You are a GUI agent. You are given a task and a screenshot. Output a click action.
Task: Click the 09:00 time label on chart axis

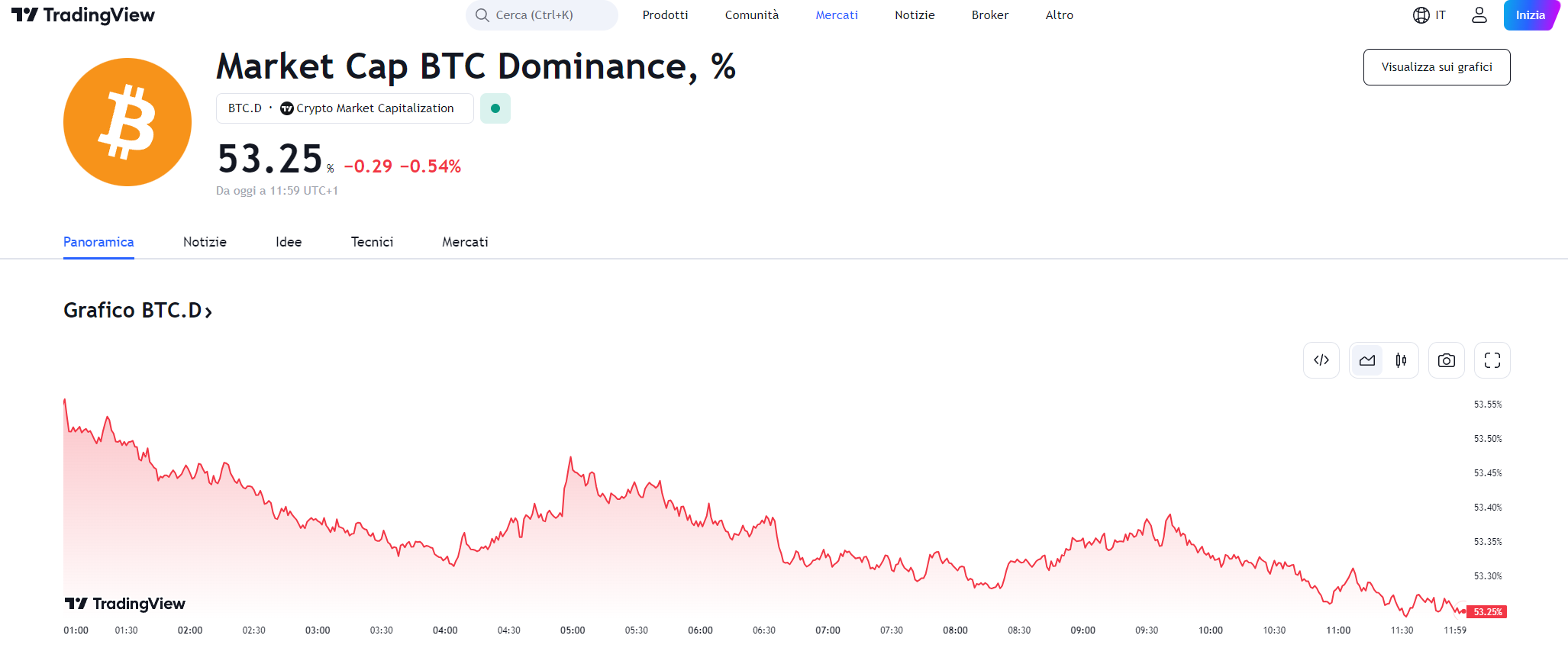tap(1082, 630)
